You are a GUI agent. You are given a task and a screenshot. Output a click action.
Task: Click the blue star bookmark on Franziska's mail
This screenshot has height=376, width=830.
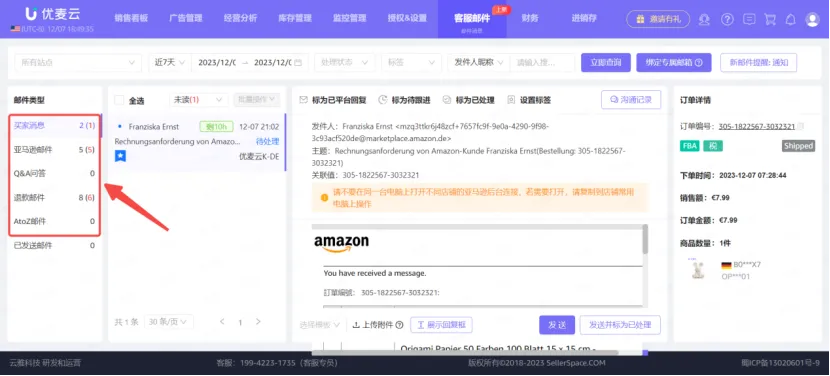[x=120, y=156]
